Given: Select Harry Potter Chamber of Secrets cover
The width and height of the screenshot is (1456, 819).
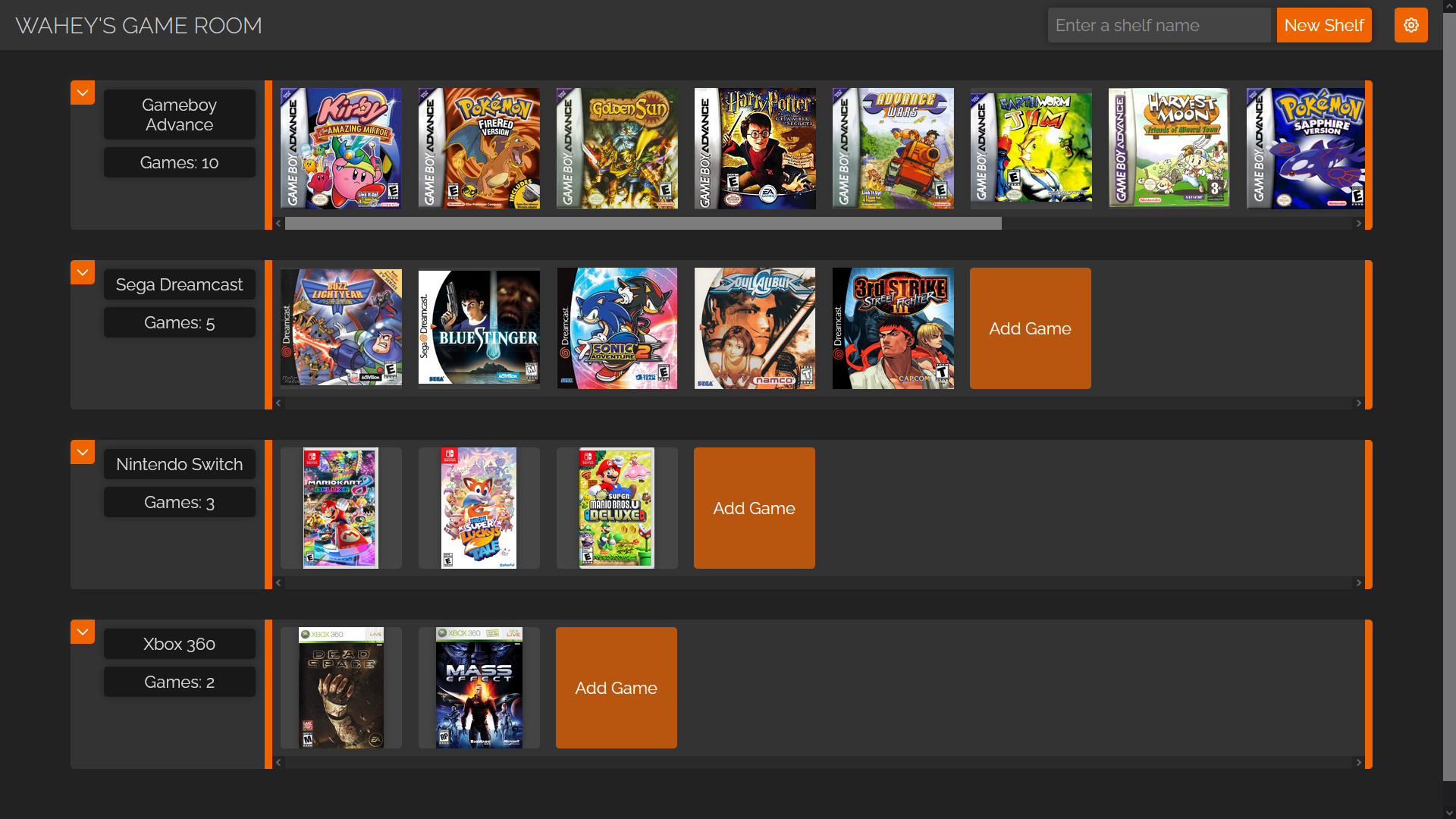Looking at the screenshot, I should coord(755,149).
